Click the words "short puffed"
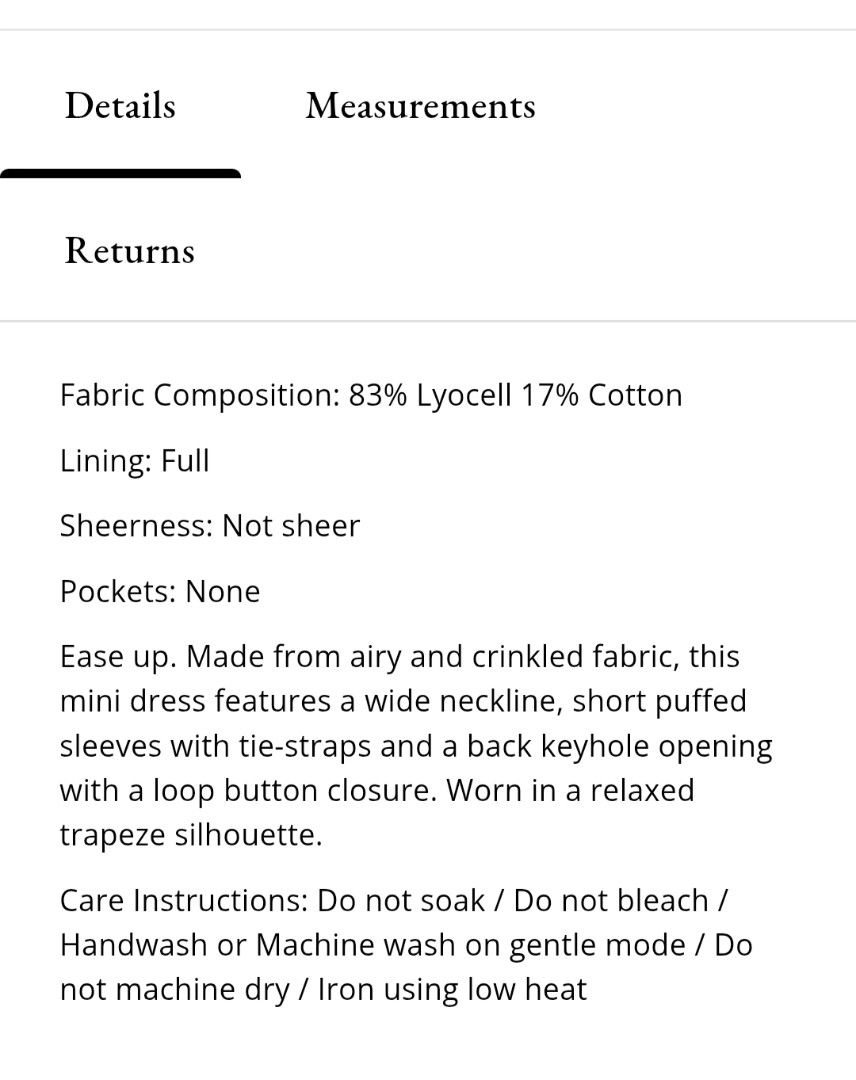 [x=660, y=701]
